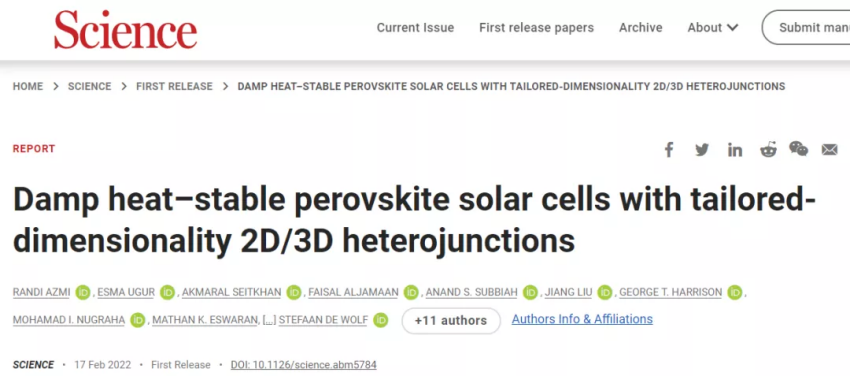Image resolution: width=851 pixels, height=376 pixels.
Task: Expand the About dropdown menu
Action: 713,28
